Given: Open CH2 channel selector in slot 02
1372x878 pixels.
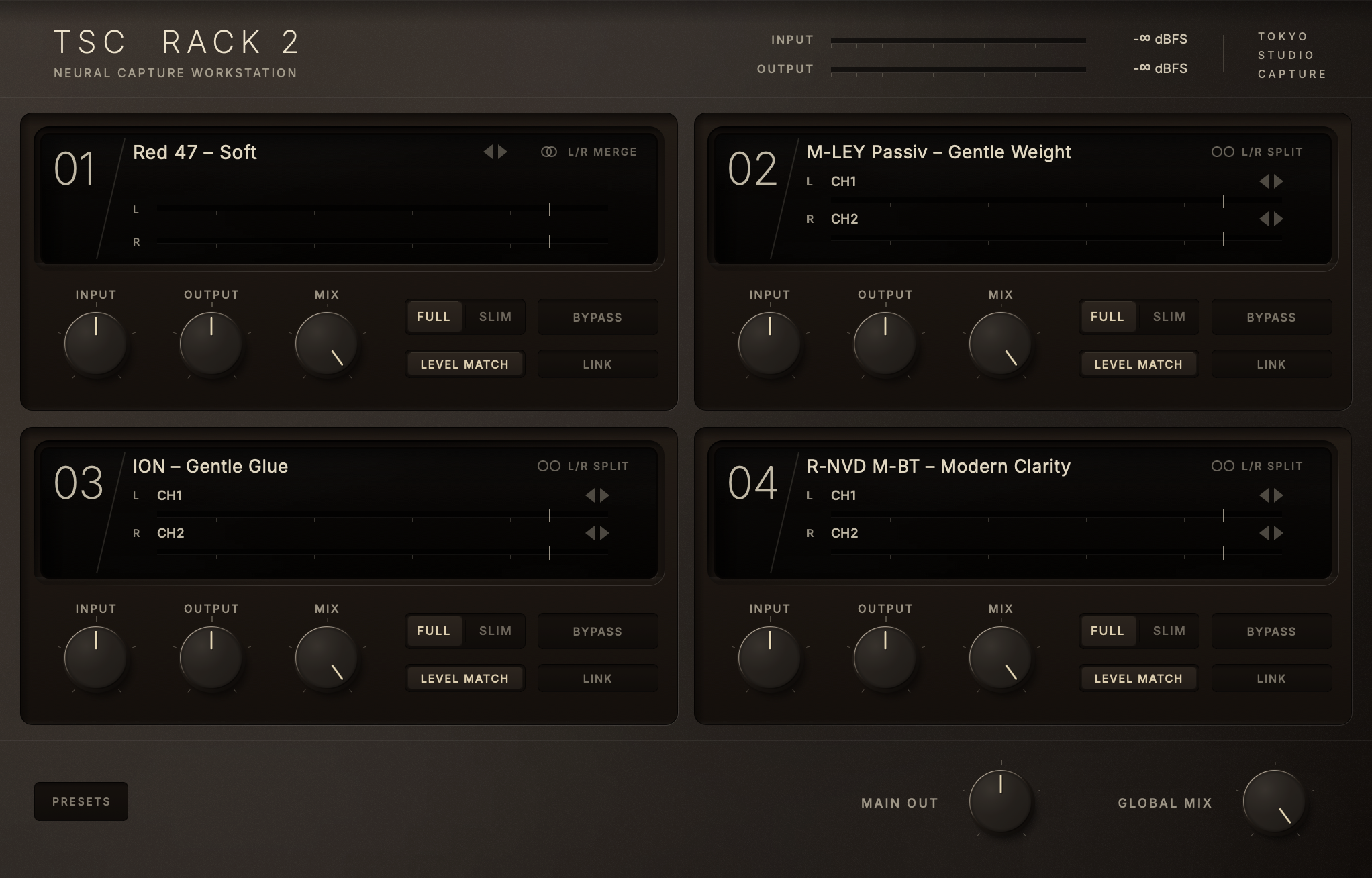Looking at the screenshot, I should point(844,219).
